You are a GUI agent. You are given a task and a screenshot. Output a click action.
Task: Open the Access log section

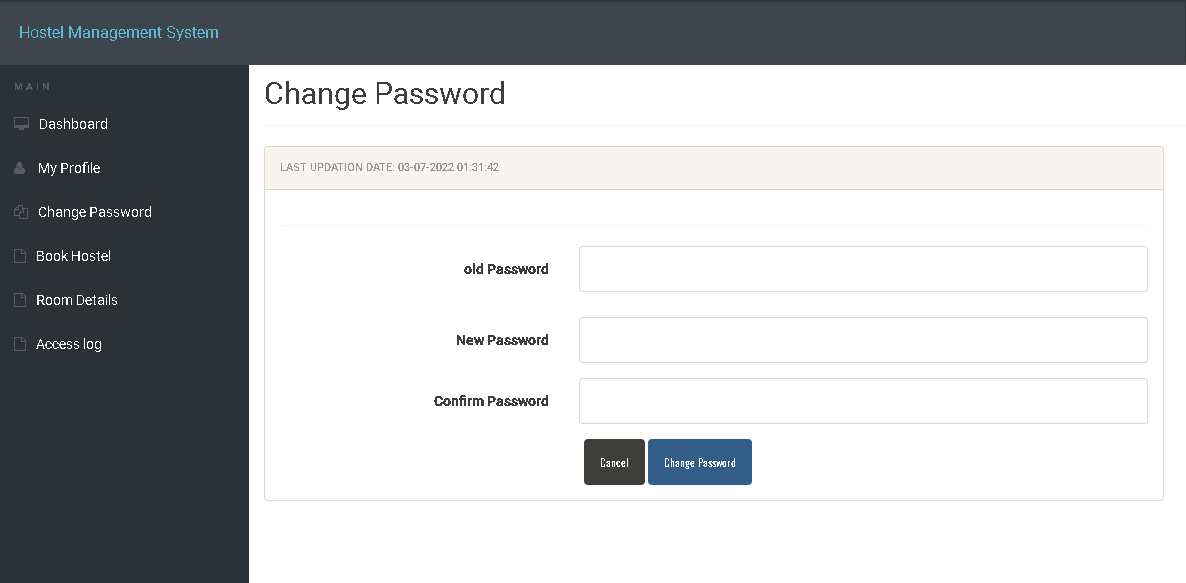(68, 343)
